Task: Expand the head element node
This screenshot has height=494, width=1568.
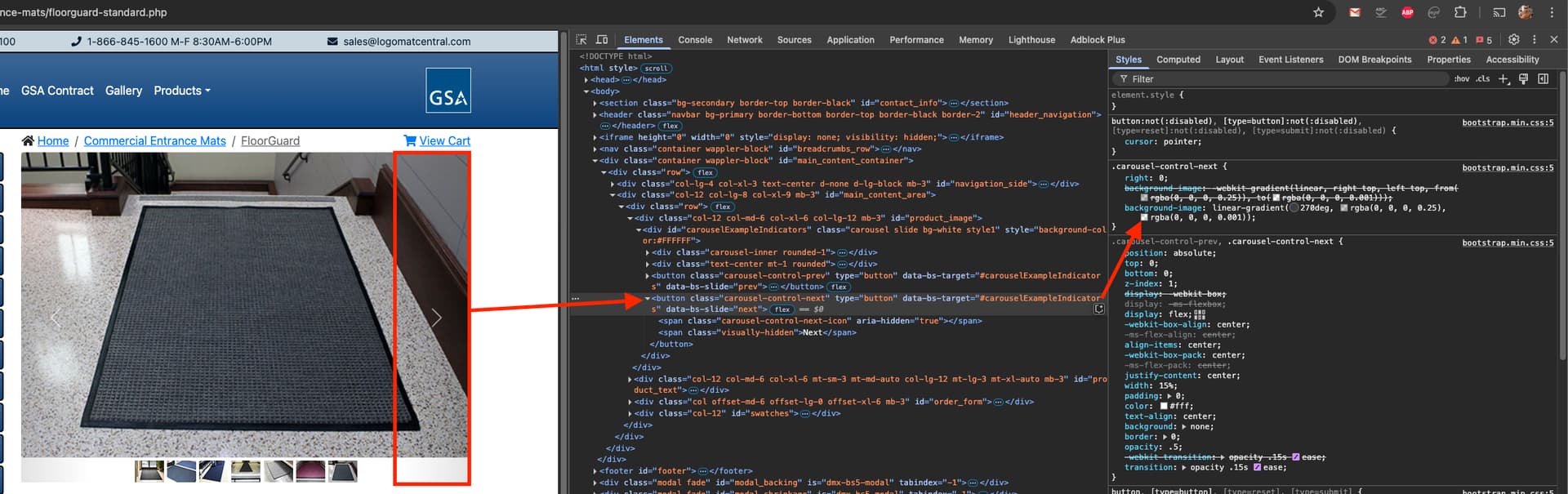Action: pos(586,80)
